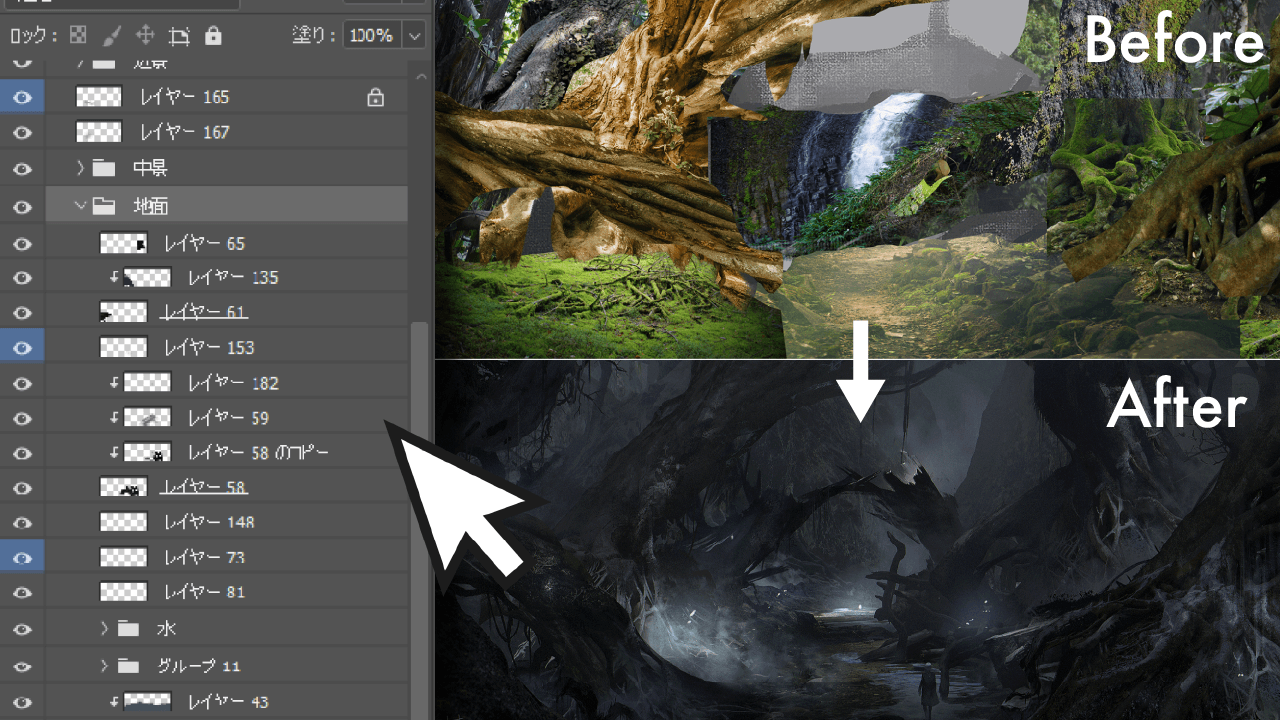
Task: Click the lock all padlock icon
Action: (x=213, y=36)
